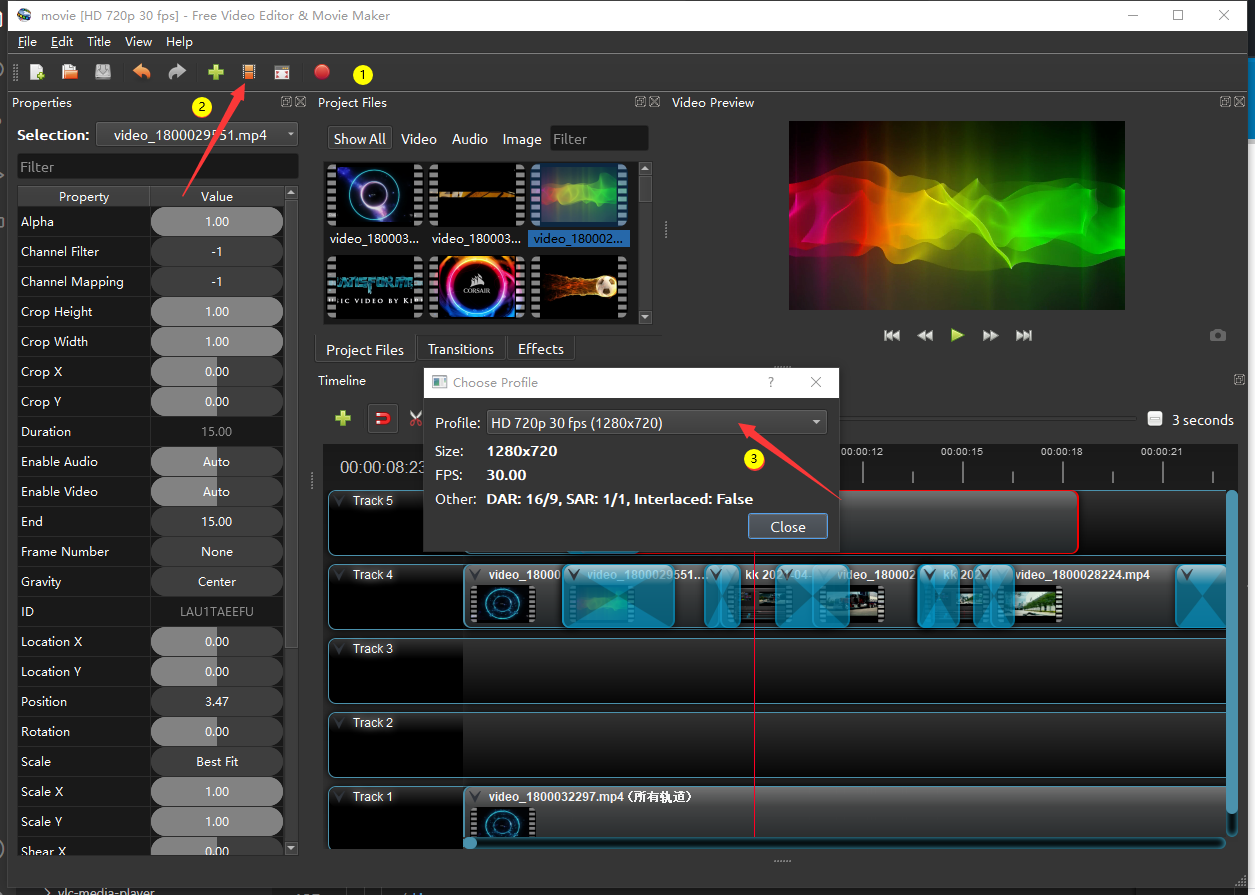Click the Open Project folder icon
The height and width of the screenshot is (895, 1255).
pos(70,72)
